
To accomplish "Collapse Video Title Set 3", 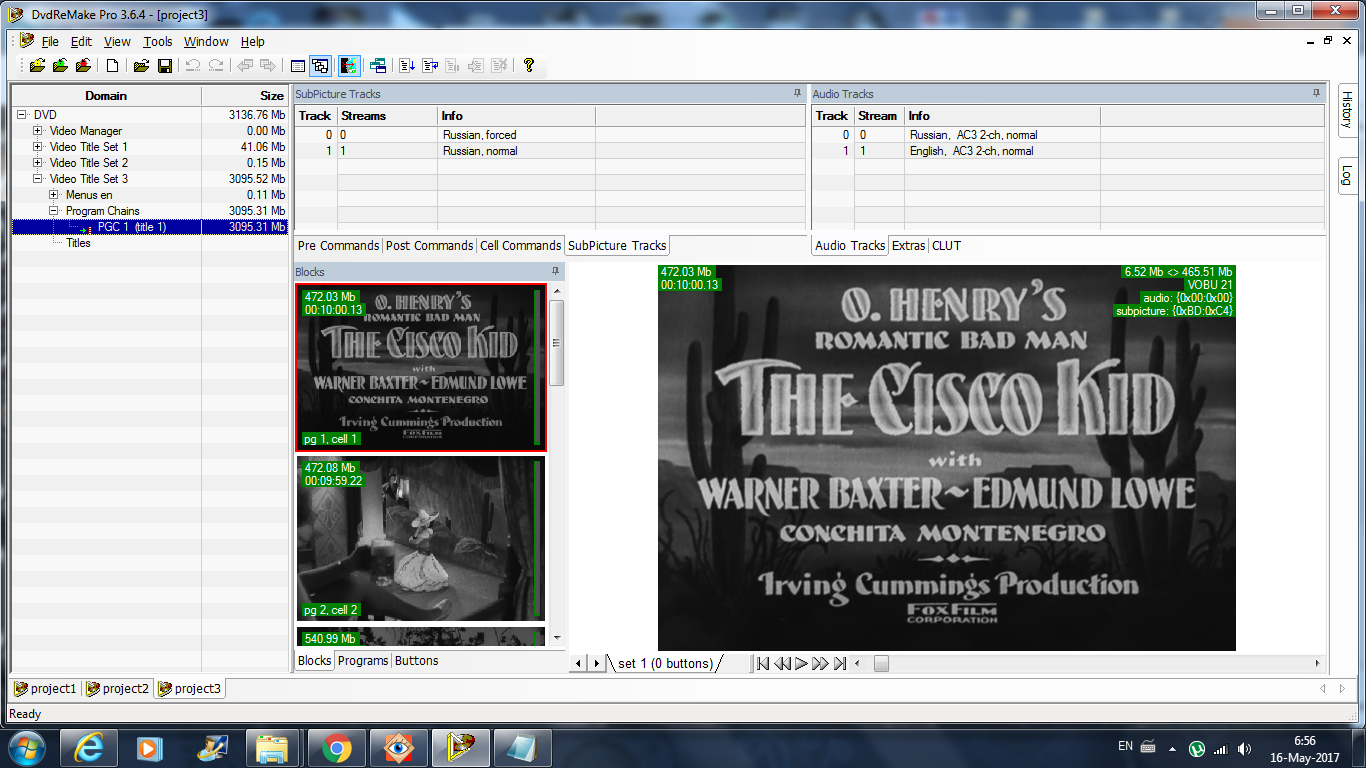I will pos(38,179).
